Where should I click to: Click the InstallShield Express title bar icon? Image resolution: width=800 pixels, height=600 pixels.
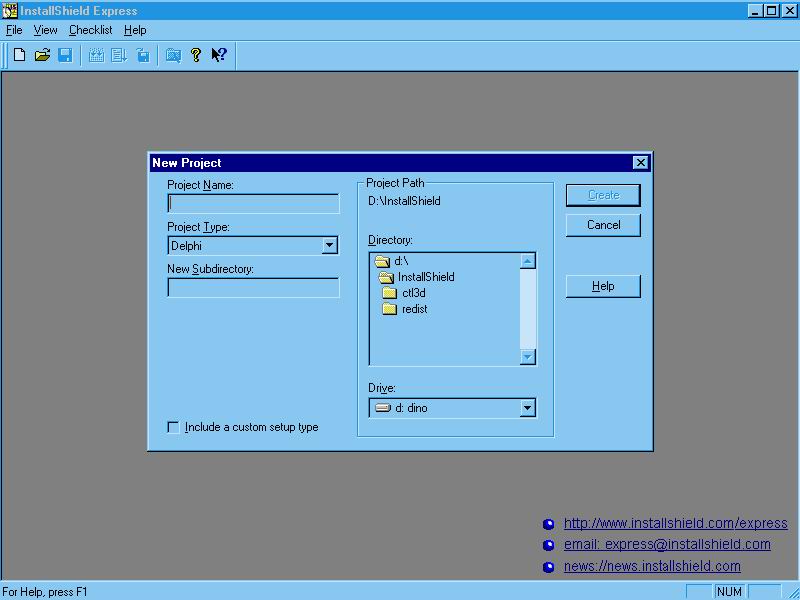[9, 10]
